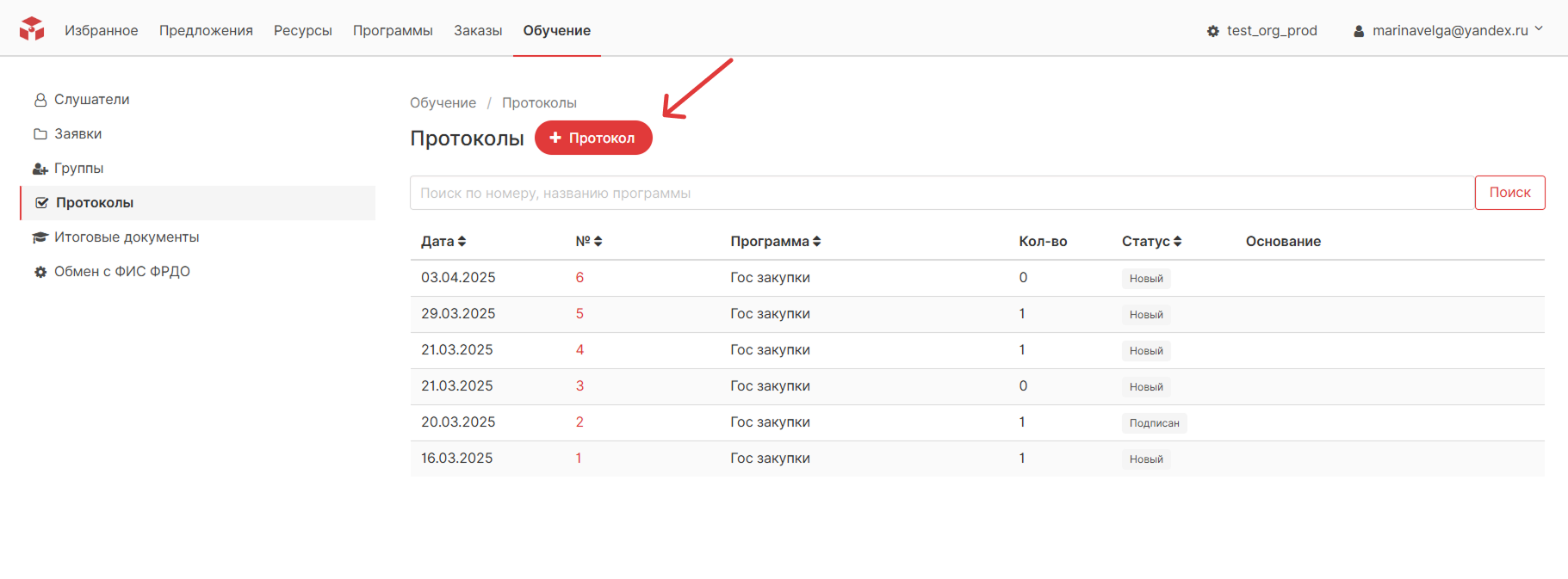This screenshot has width=1568, height=579.
Task: Open the test_org_prod organization link
Action: (x=1272, y=30)
